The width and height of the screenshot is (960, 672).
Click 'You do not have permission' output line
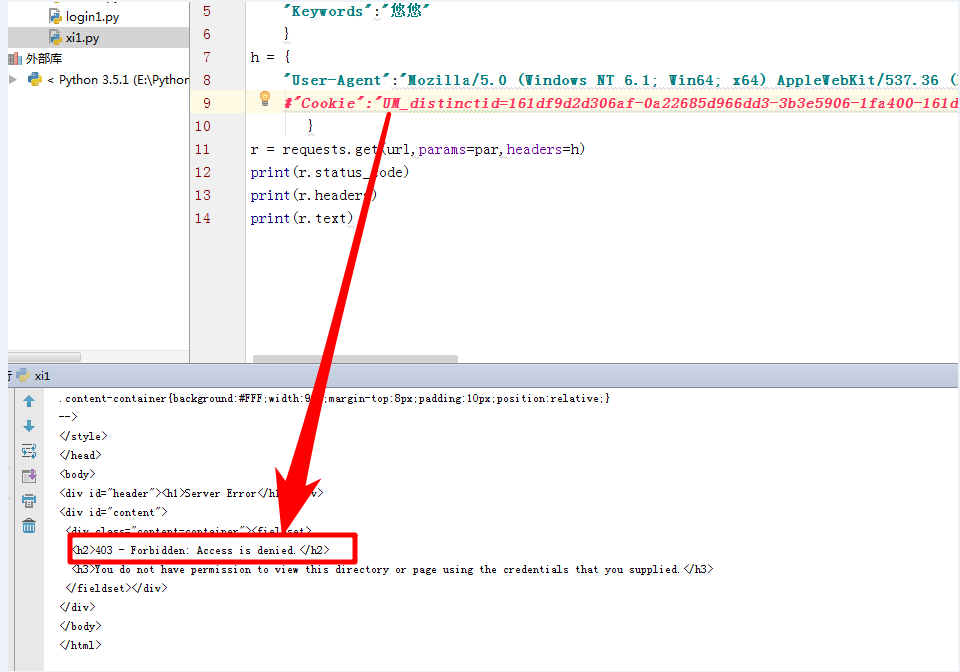pyautogui.click(x=392, y=569)
